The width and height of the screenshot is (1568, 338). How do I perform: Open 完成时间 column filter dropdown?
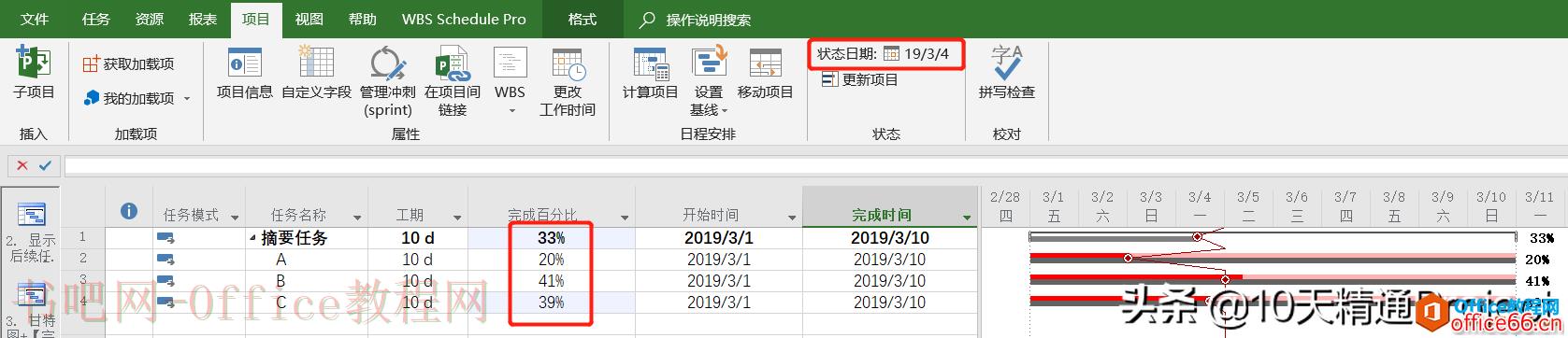(x=967, y=218)
